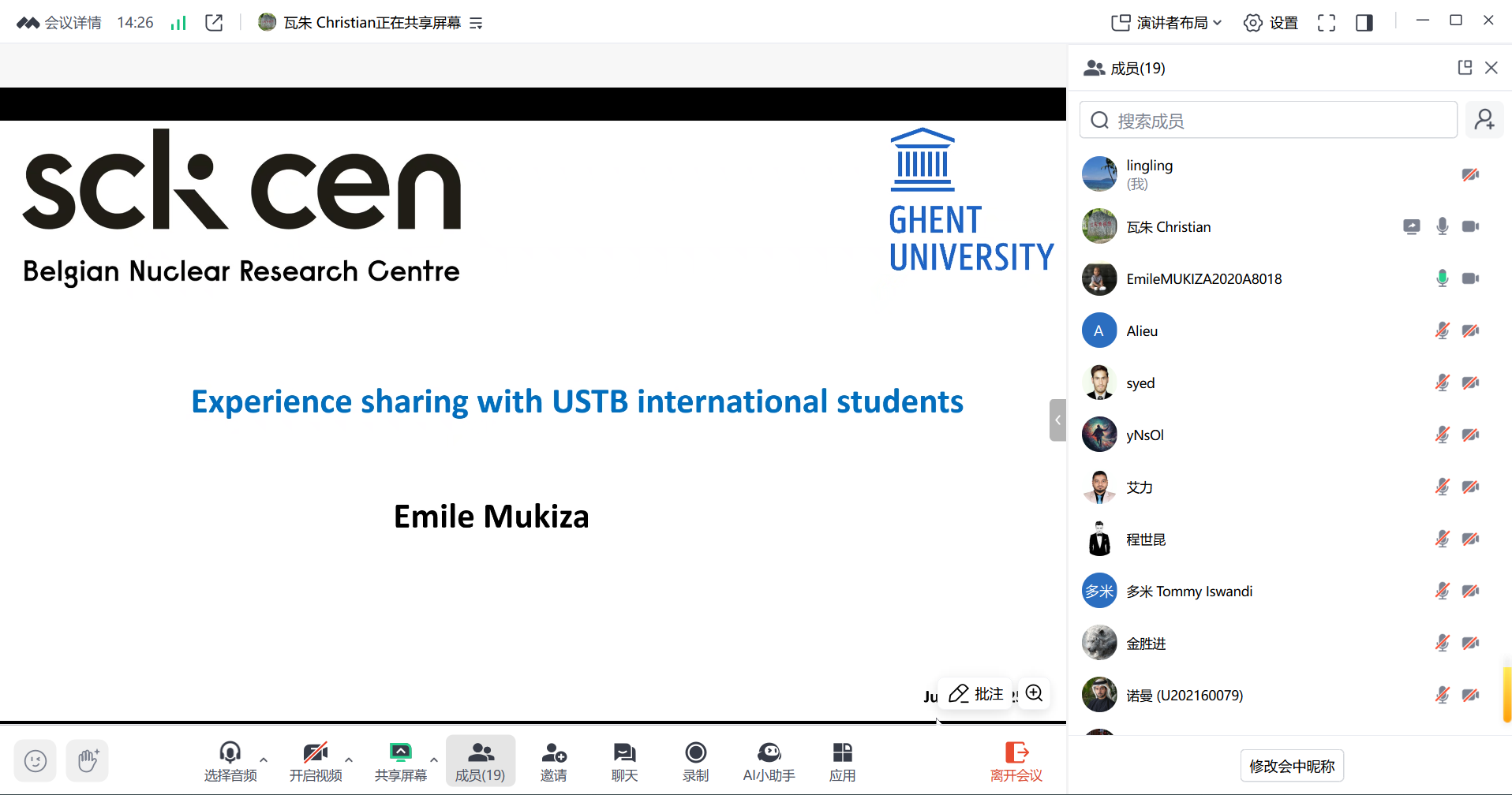Screen dimensions: 1512x795
Task: Open the annotation pencil tool
Action: pos(976,694)
